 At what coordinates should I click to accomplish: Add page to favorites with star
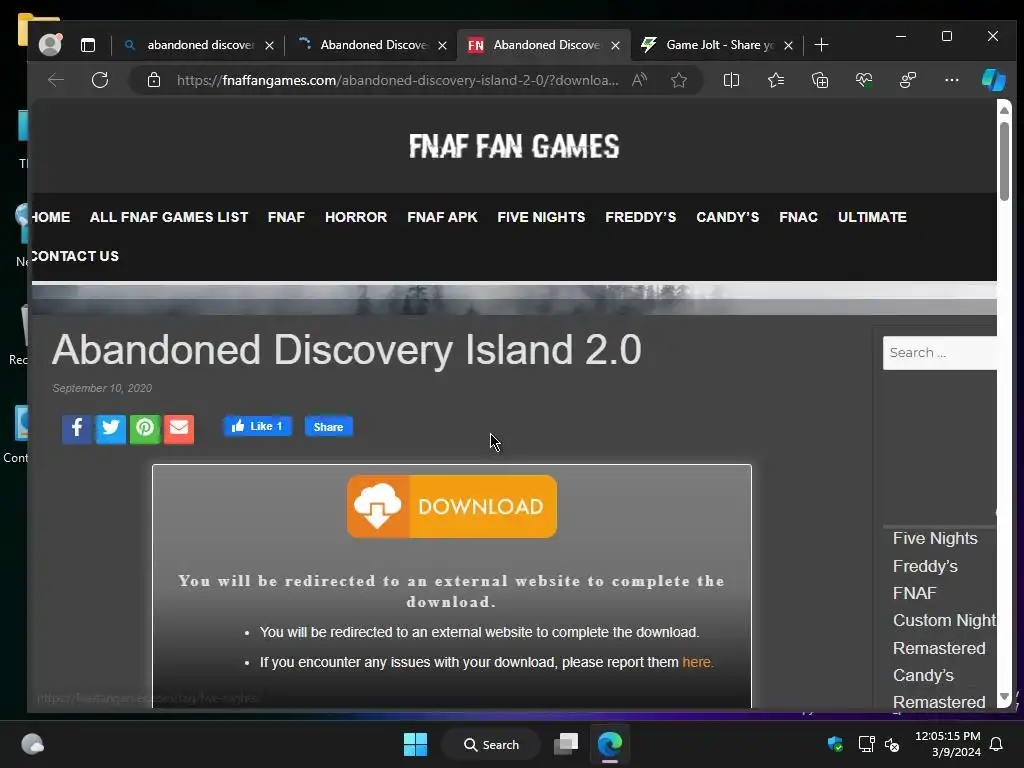click(679, 80)
